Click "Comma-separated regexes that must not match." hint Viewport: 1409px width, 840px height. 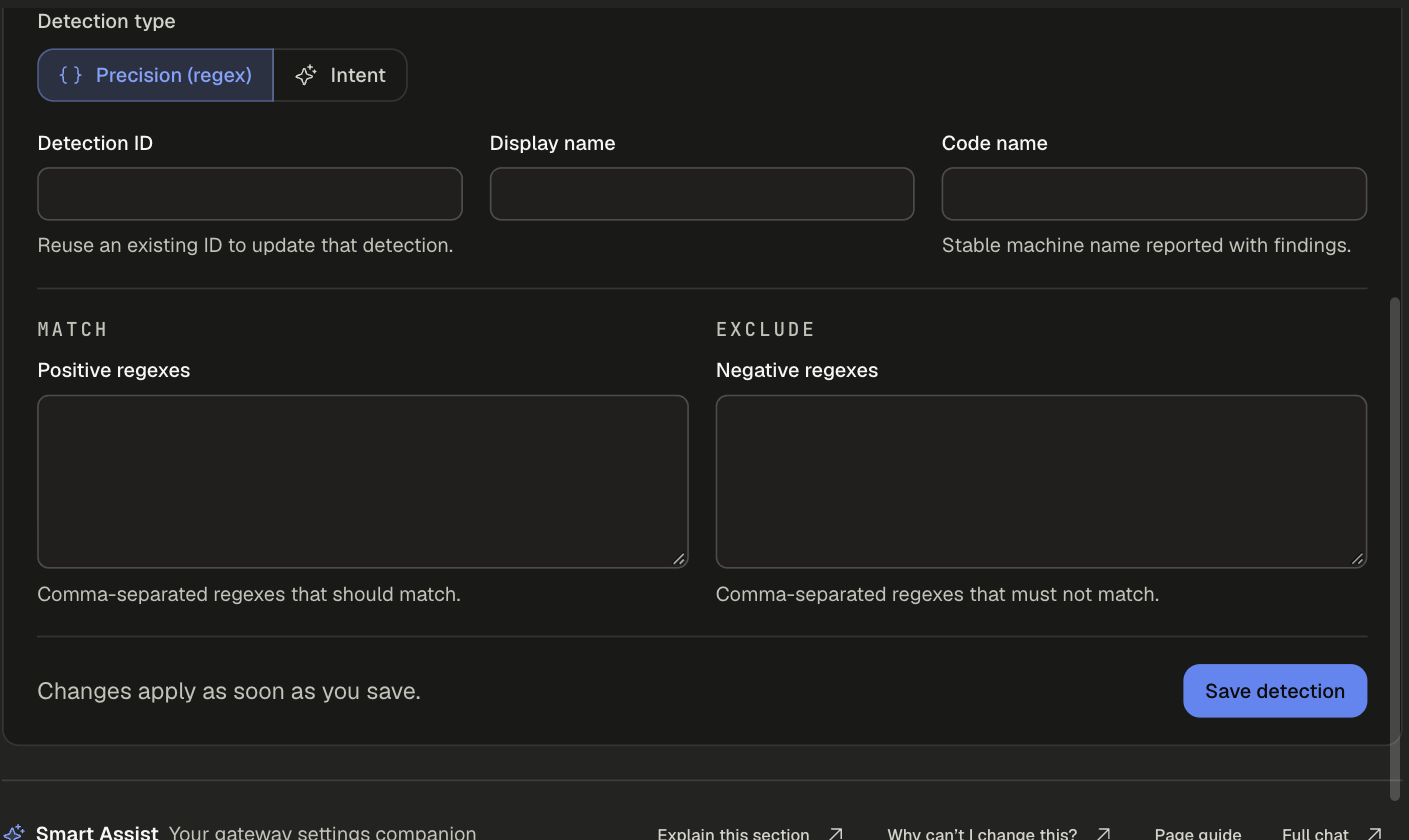coord(937,594)
